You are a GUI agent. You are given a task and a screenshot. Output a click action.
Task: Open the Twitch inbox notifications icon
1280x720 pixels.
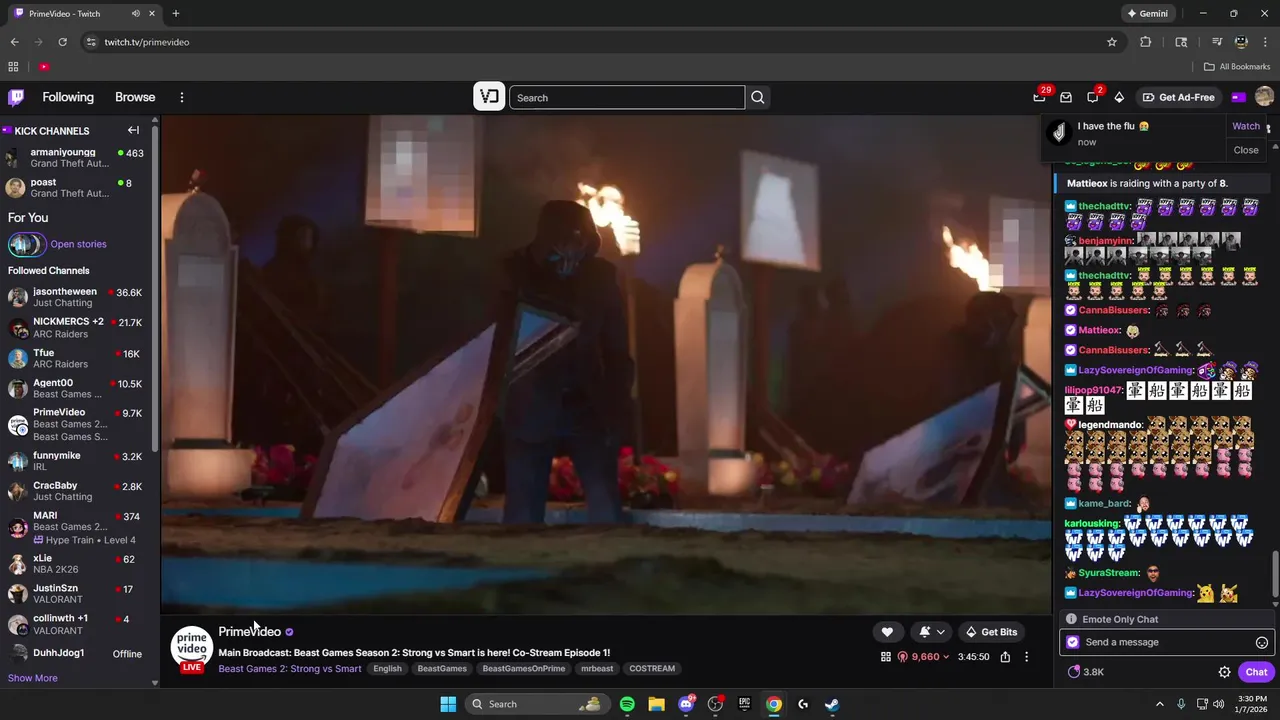click(x=1066, y=97)
